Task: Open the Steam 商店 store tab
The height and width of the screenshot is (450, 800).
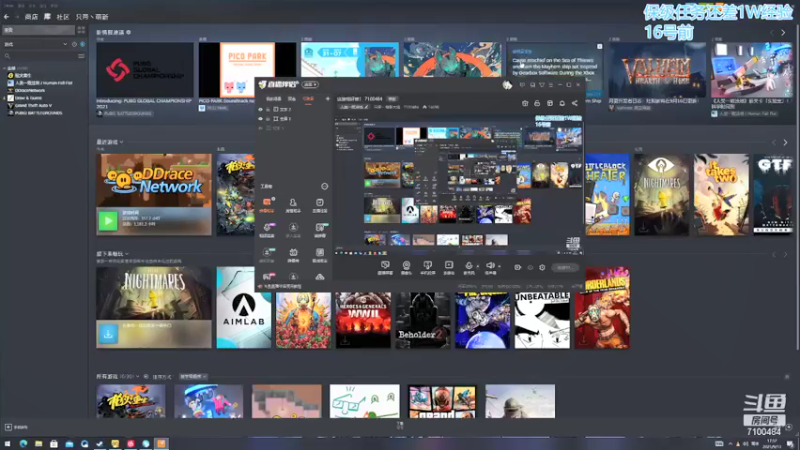Action: point(32,17)
